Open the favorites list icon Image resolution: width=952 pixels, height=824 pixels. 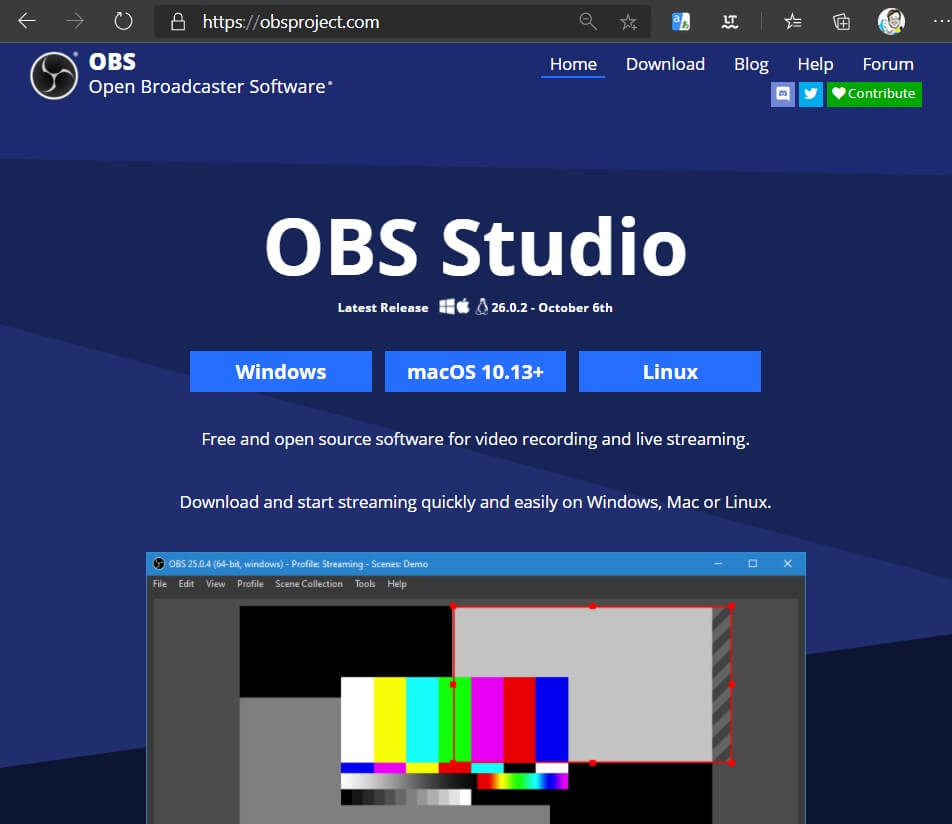pyautogui.click(x=792, y=22)
